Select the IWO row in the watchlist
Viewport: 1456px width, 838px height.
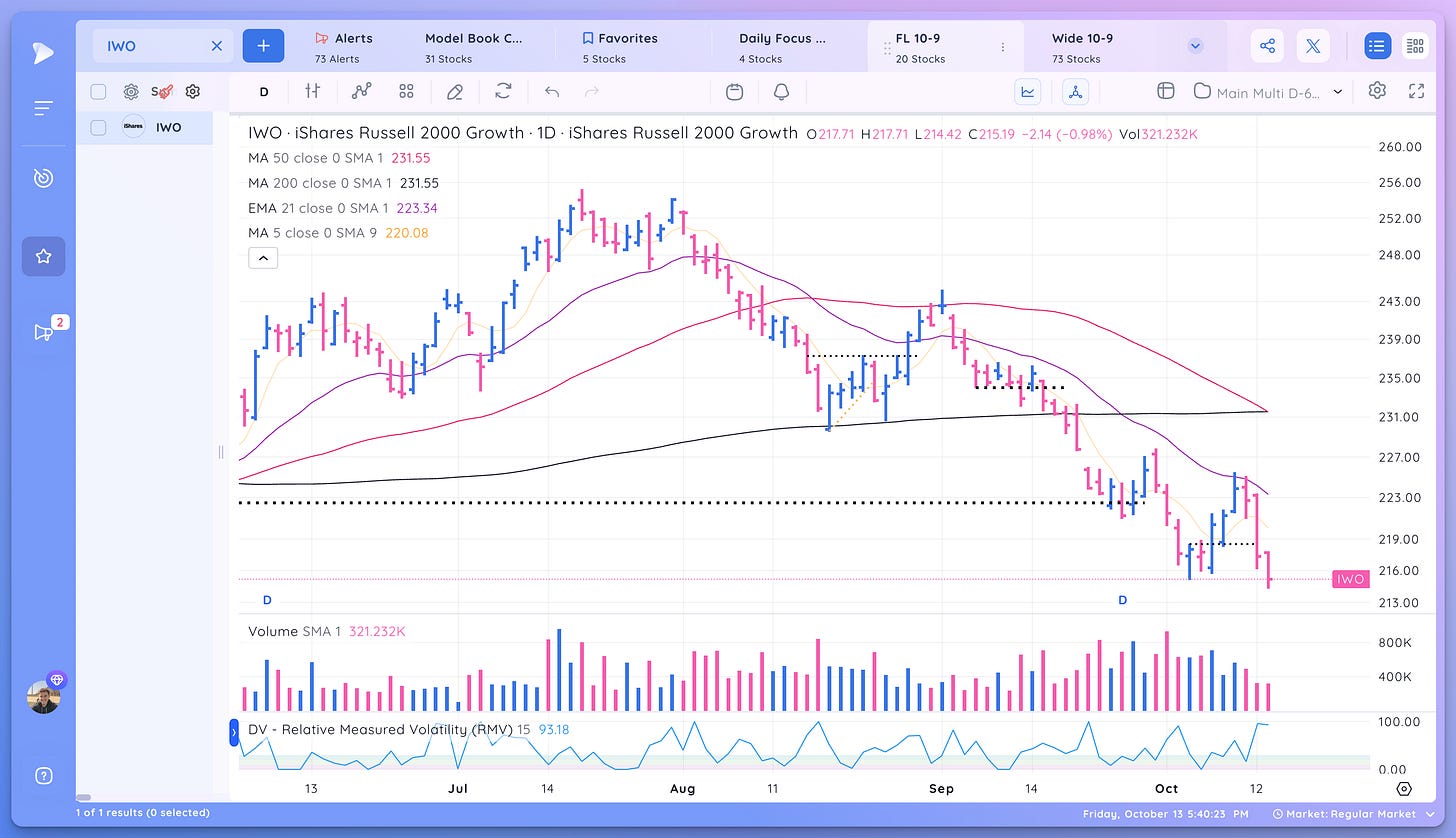coord(144,127)
